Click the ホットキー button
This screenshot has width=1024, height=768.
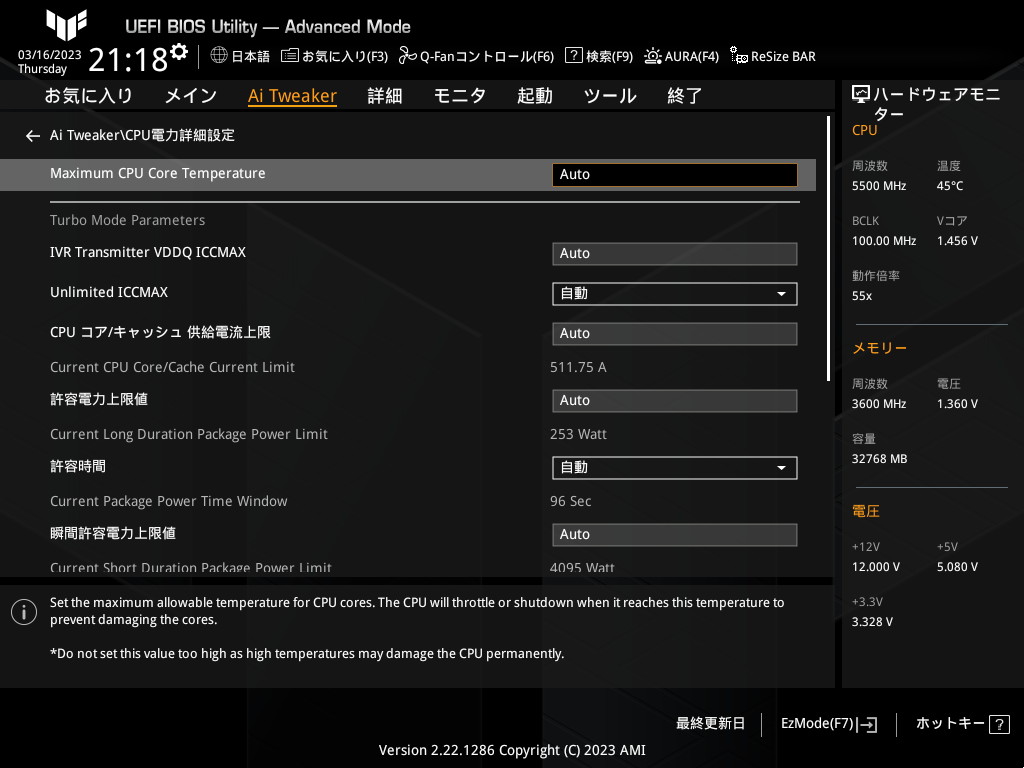tap(950, 724)
